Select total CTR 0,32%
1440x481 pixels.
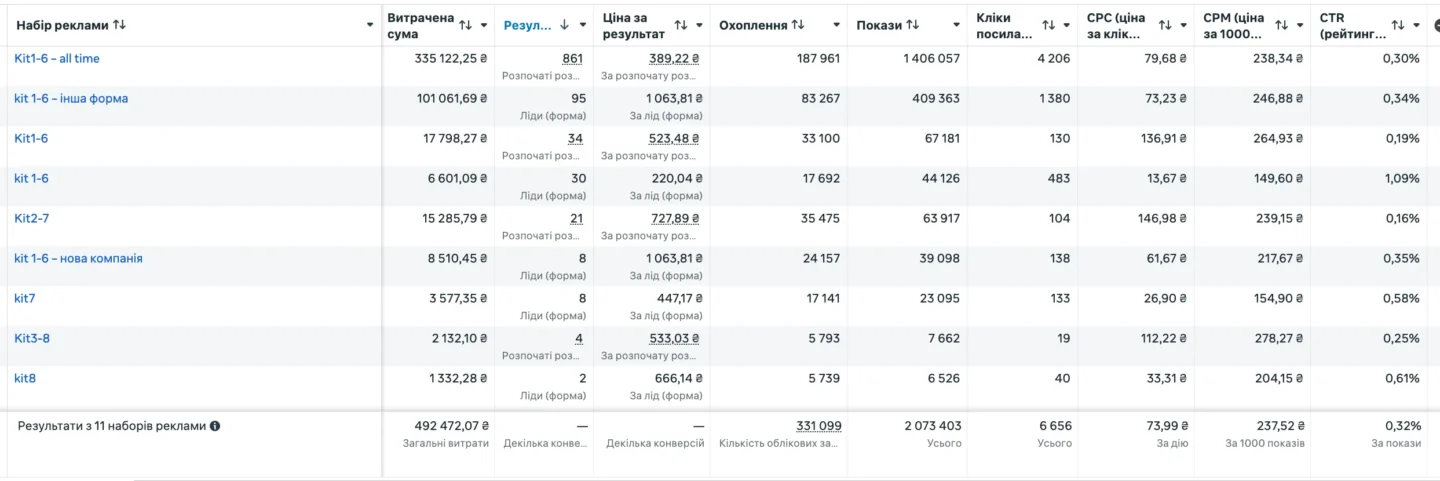pos(1402,426)
